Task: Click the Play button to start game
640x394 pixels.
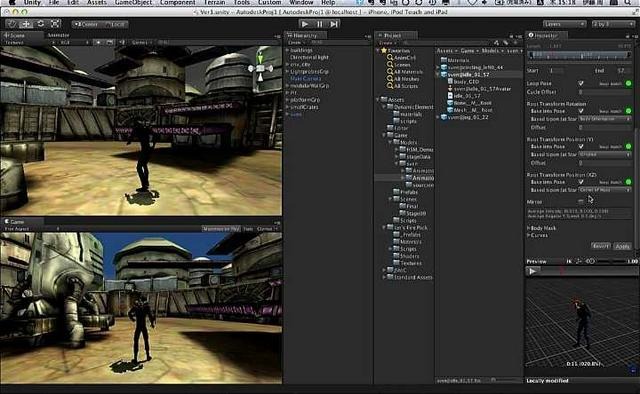Action: pyautogui.click(x=305, y=24)
